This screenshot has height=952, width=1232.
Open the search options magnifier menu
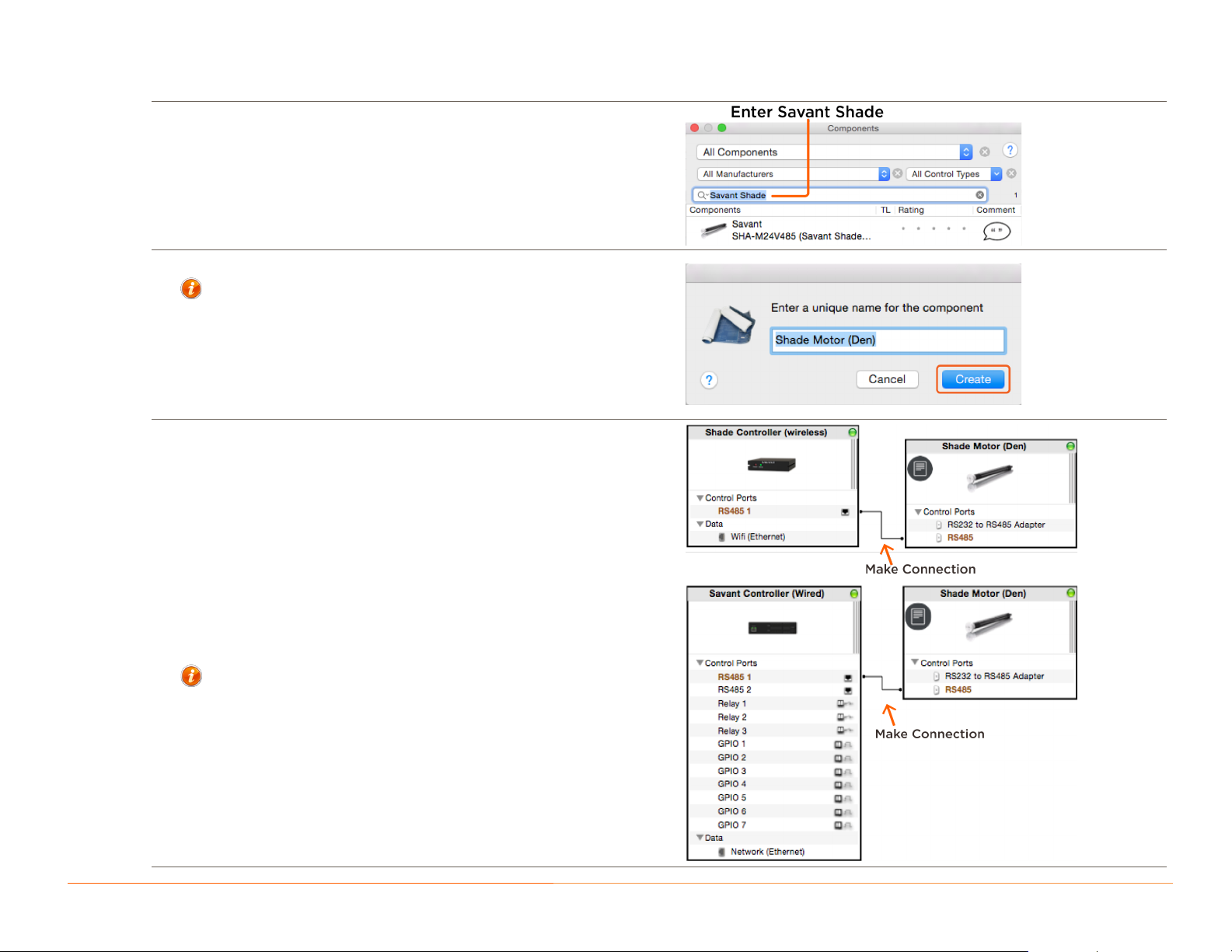tap(702, 195)
